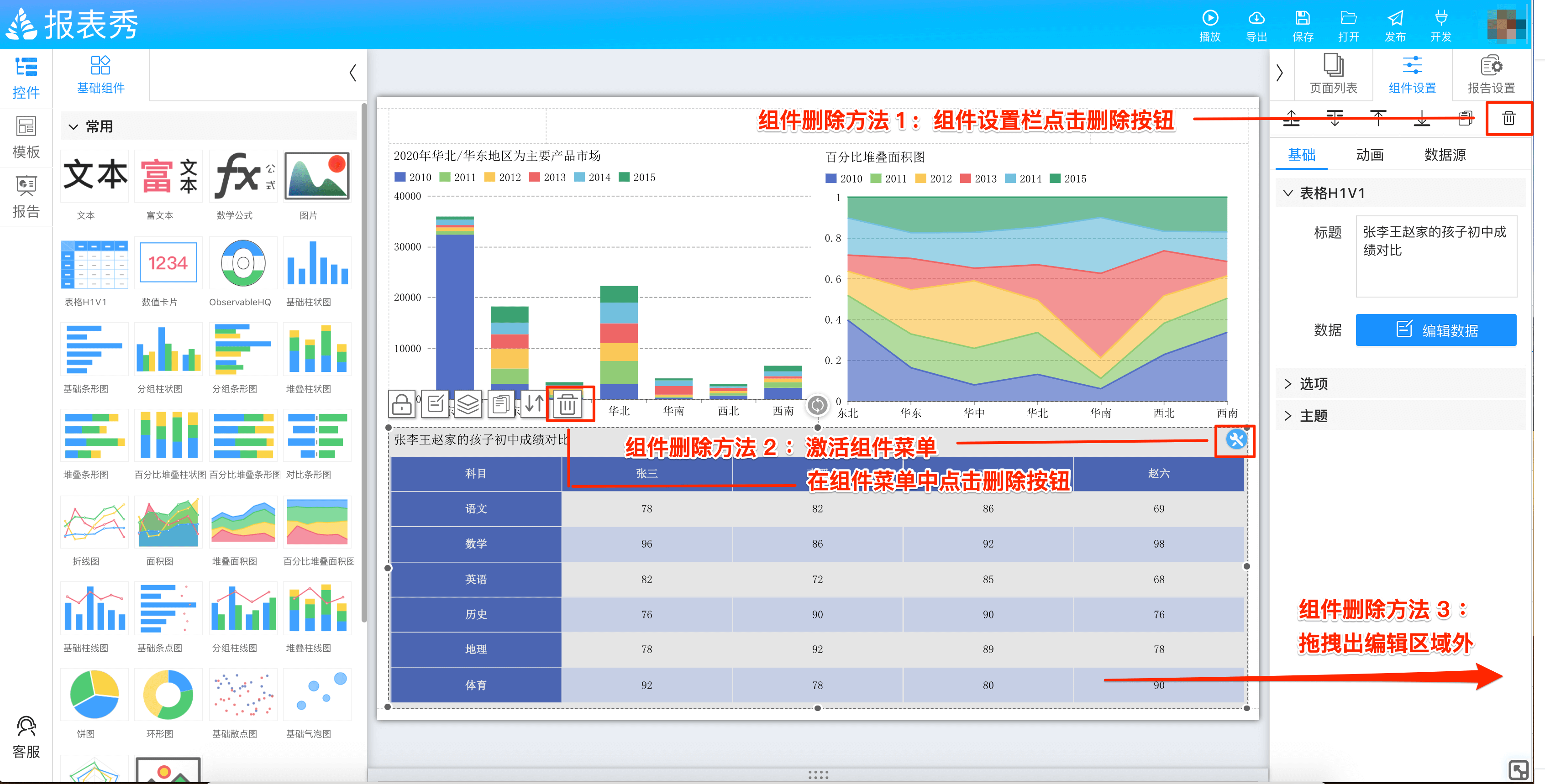Select the 报告 sidebar item

[x=26, y=197]
